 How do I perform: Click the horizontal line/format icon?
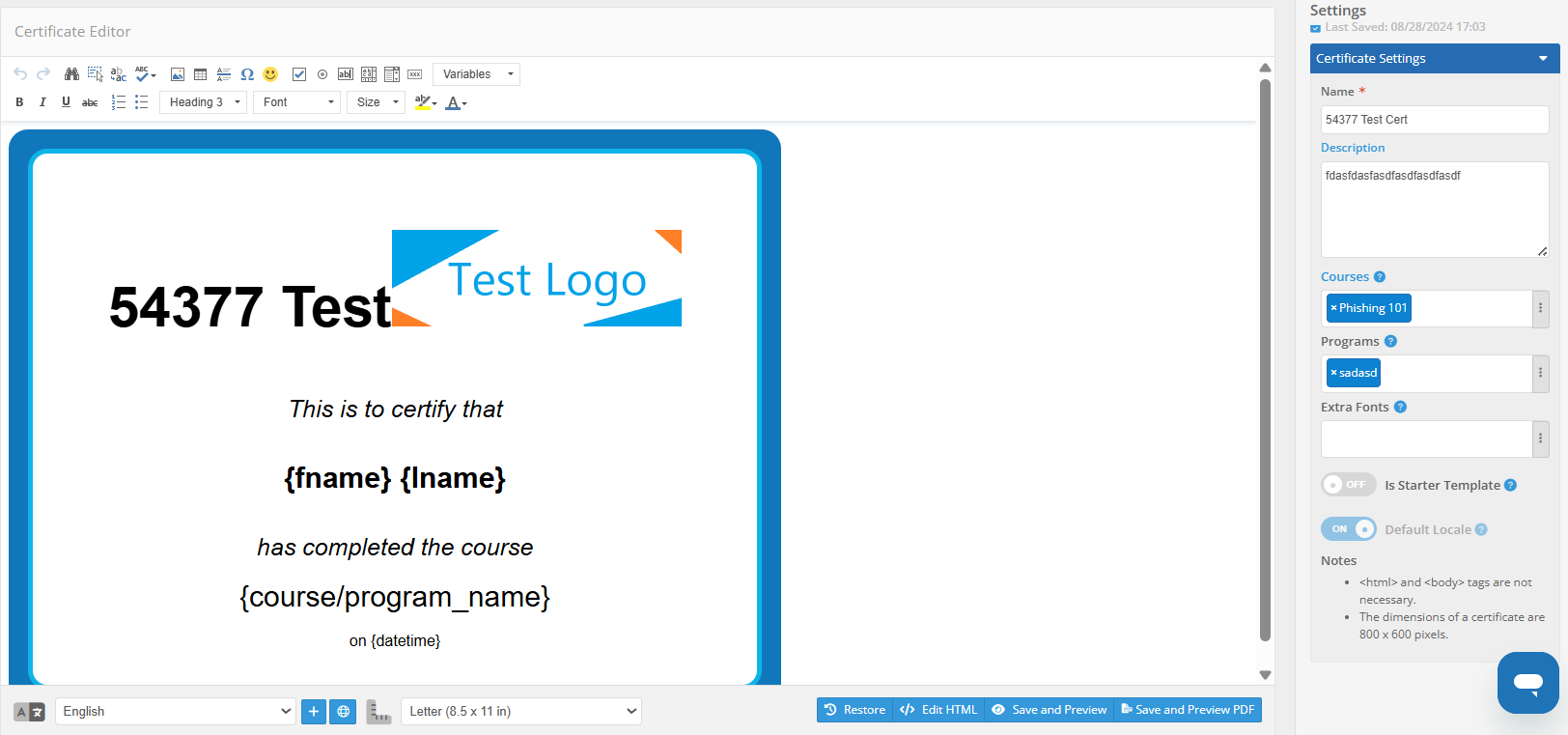click(x=224, y=74)
